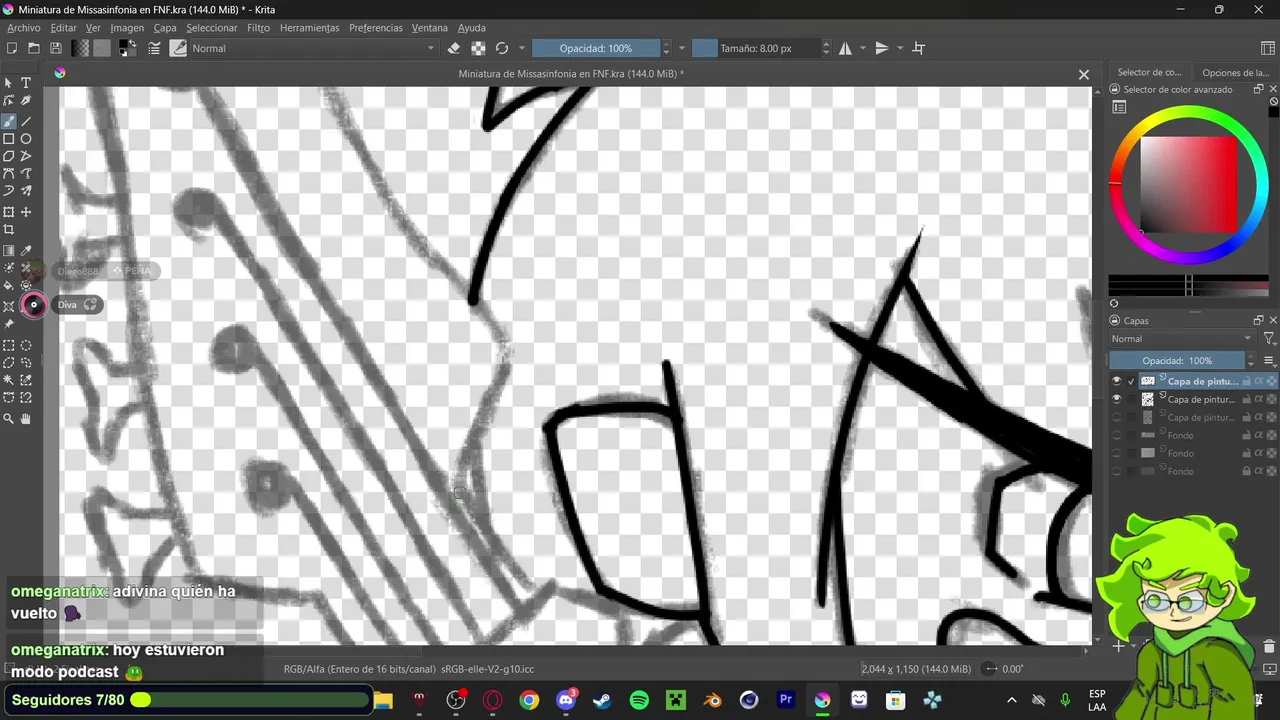Expand dropdown arrow beside vertical mirror
The image size is (1280, 720).
pyautogui.click(x=900, y=48)
